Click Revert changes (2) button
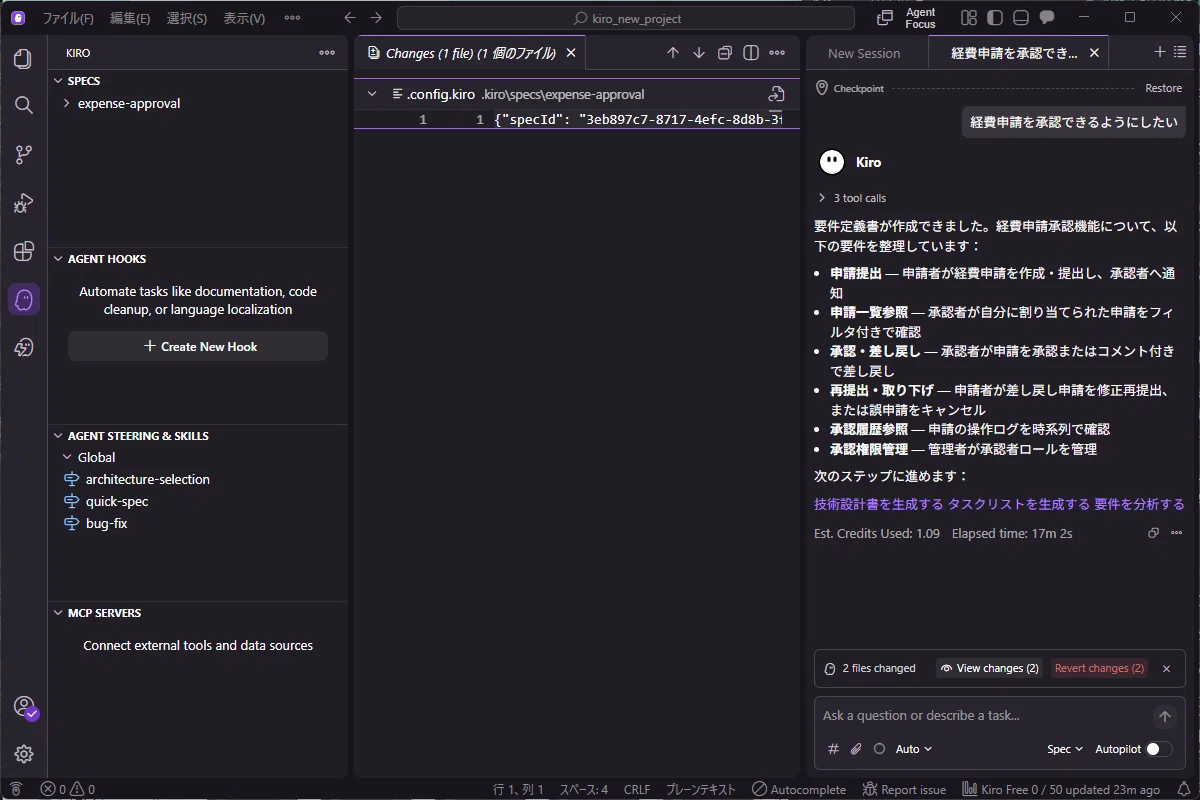 [x=1099, y=668]
